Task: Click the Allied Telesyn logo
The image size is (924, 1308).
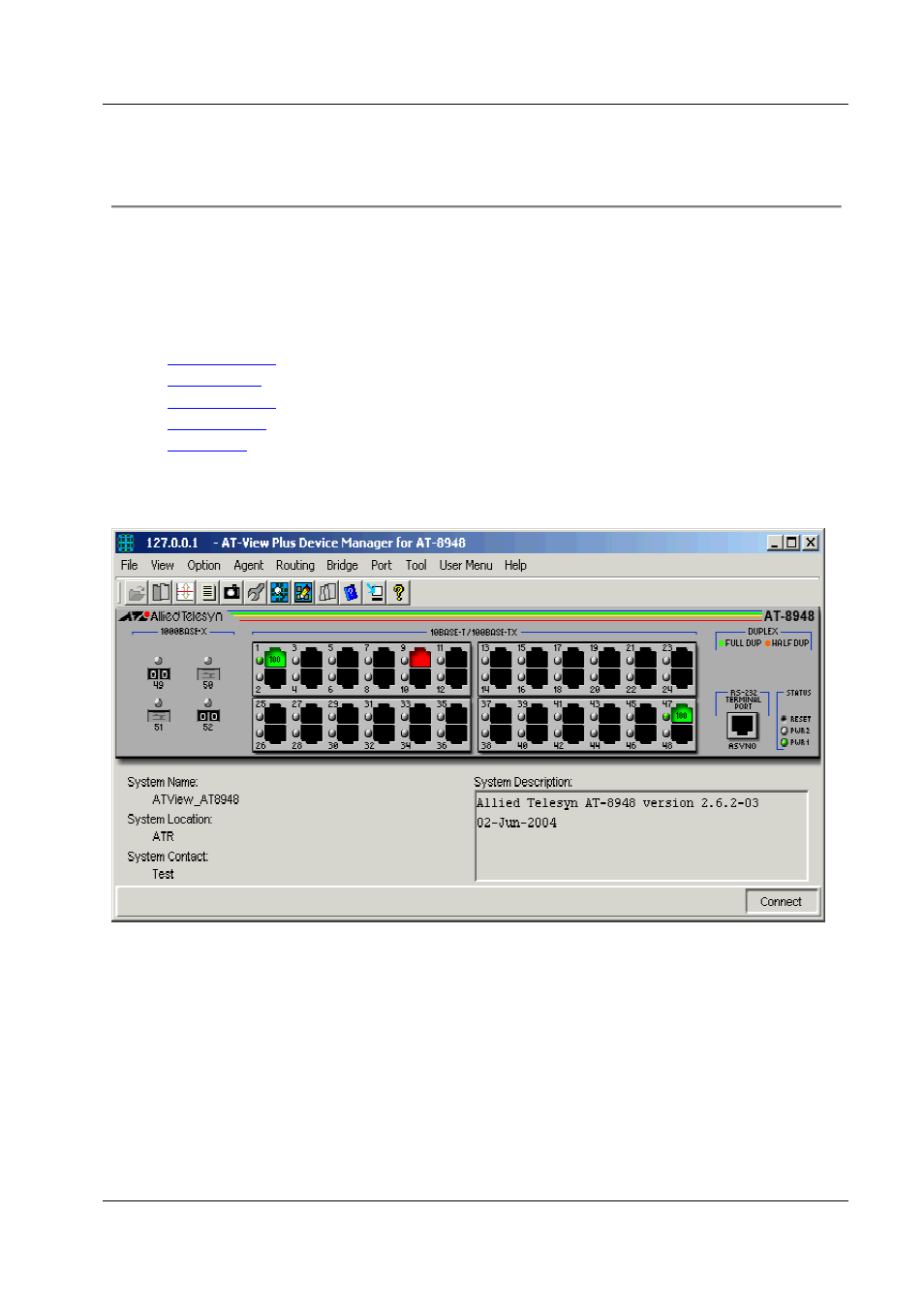Action: click(171, 616)
